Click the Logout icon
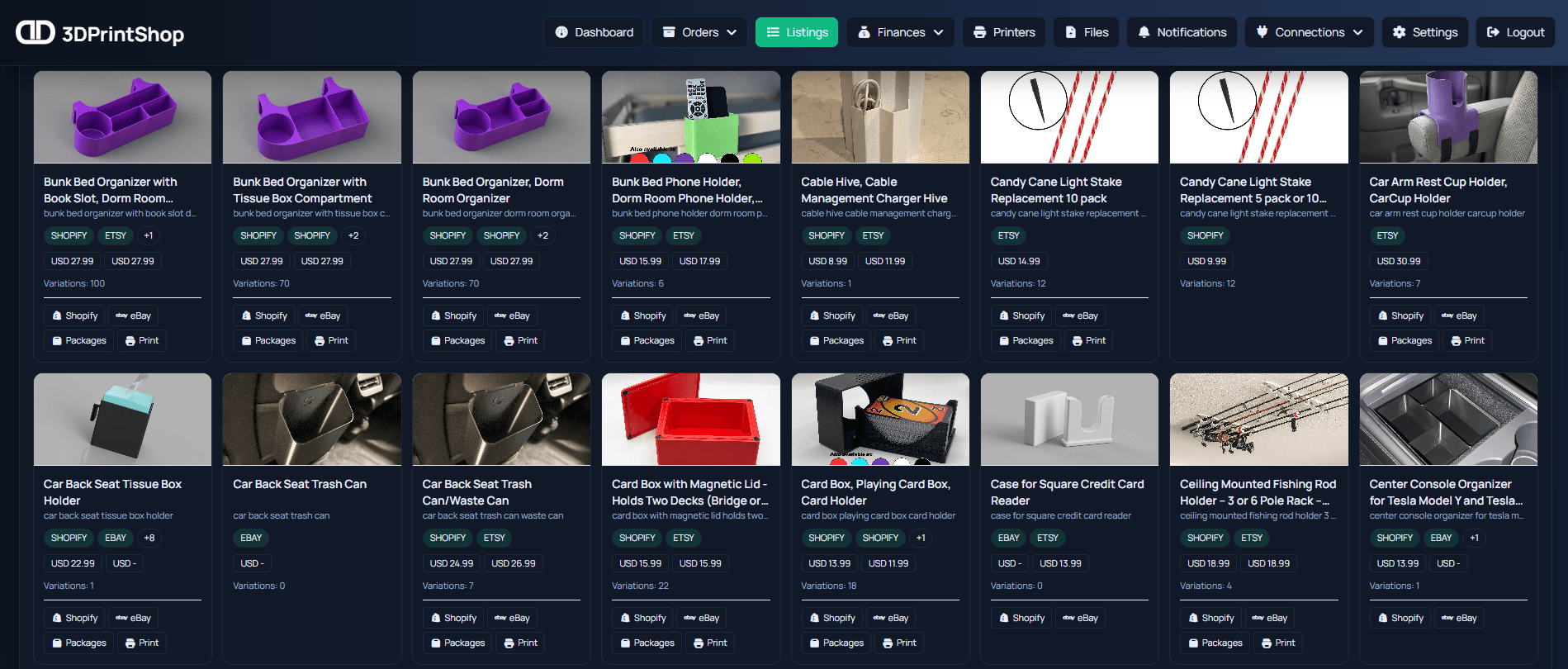 click(x=1493, y=32)
